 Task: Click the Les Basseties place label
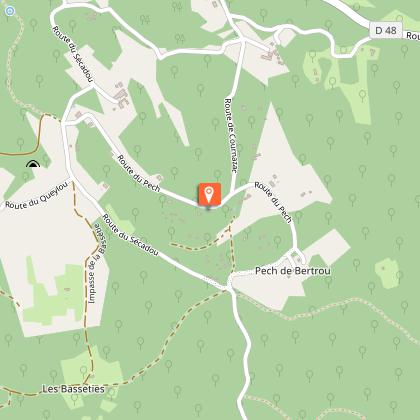pyautogui.click(x=73, y=389)
